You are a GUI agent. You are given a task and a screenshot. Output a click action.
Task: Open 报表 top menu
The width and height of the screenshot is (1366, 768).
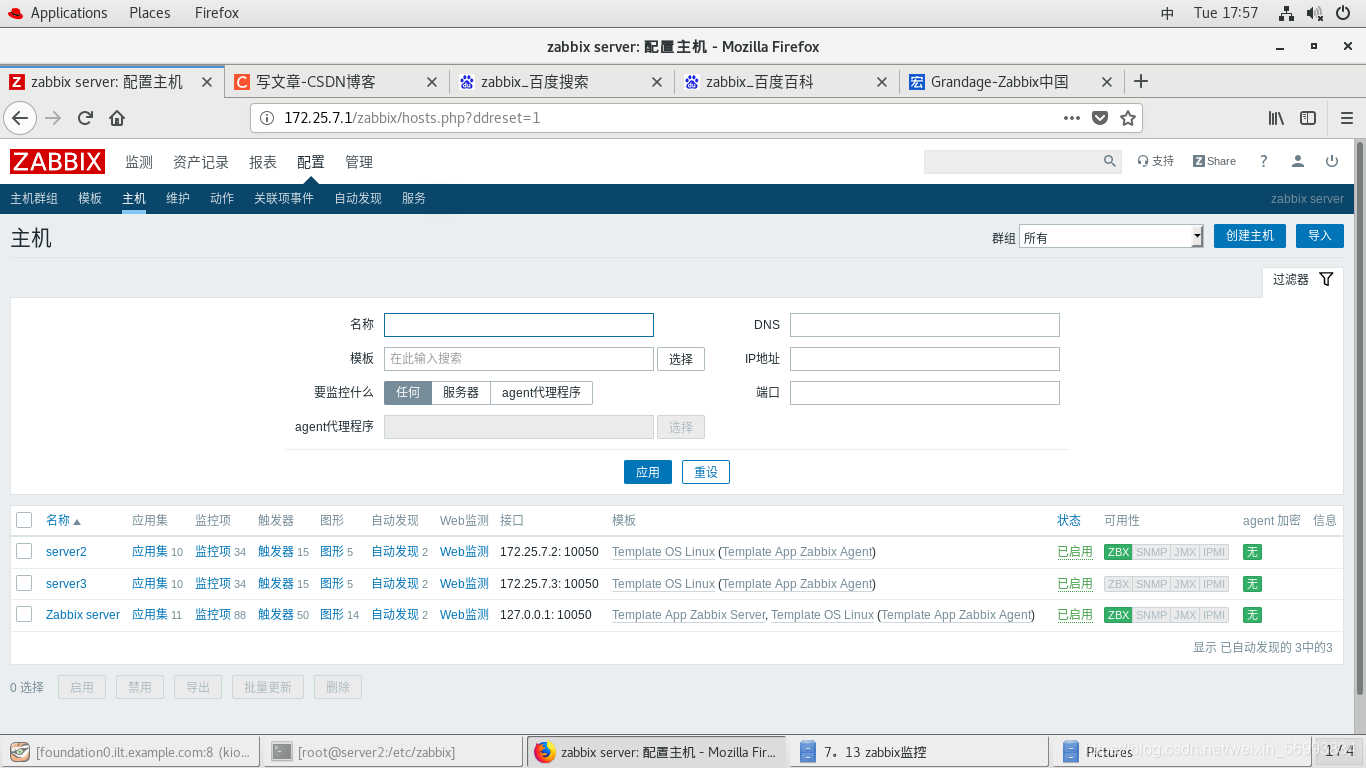coord(263,162)
